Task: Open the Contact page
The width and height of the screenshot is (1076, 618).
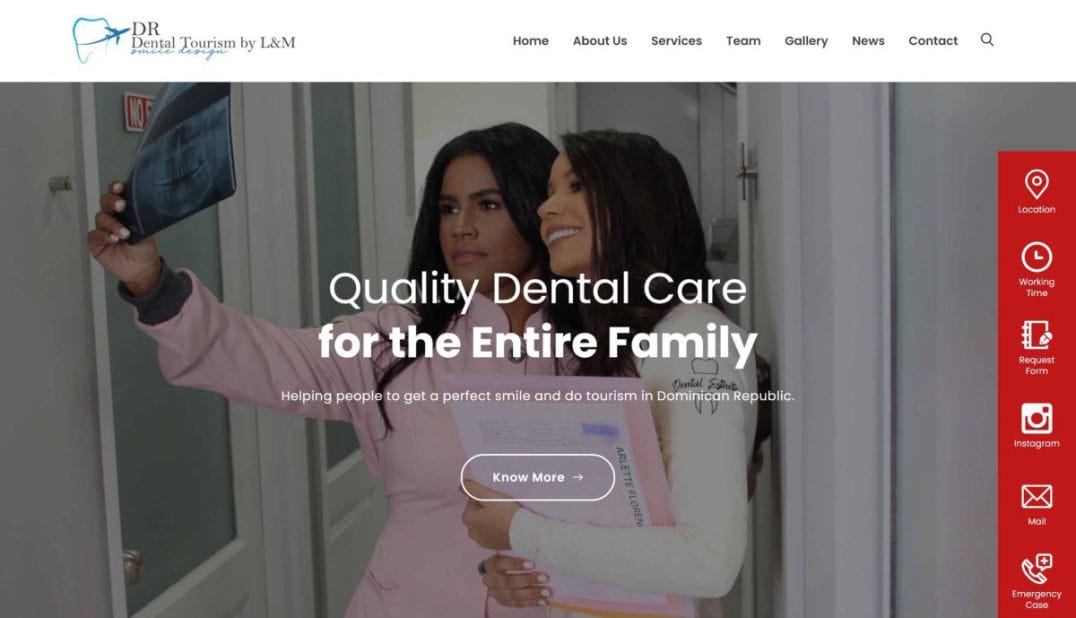Action: [x=933, y=40]
